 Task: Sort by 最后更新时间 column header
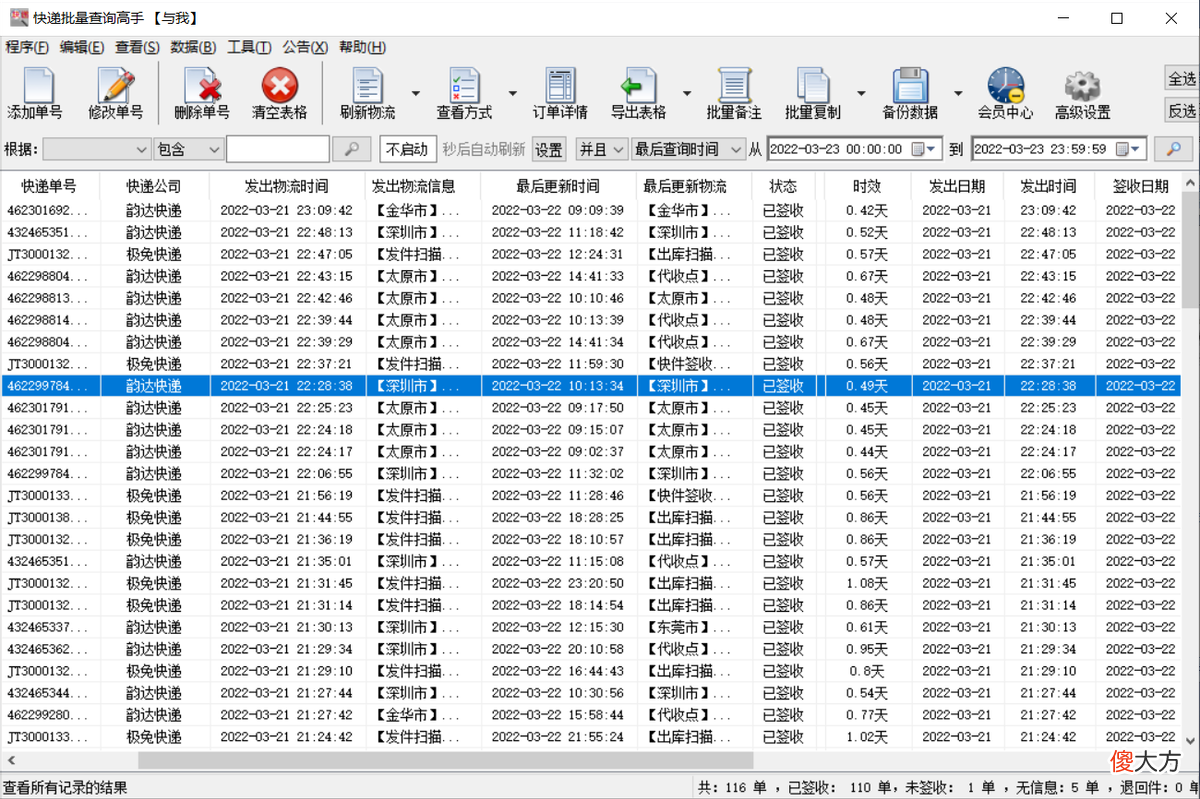[558, 186]
